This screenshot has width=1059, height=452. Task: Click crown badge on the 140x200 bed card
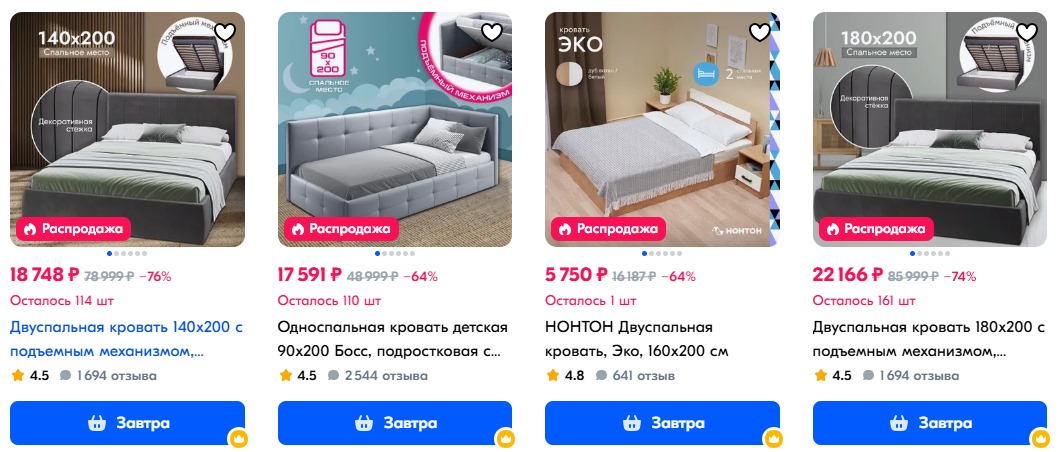pyautogui.click(x=238, y=438)
